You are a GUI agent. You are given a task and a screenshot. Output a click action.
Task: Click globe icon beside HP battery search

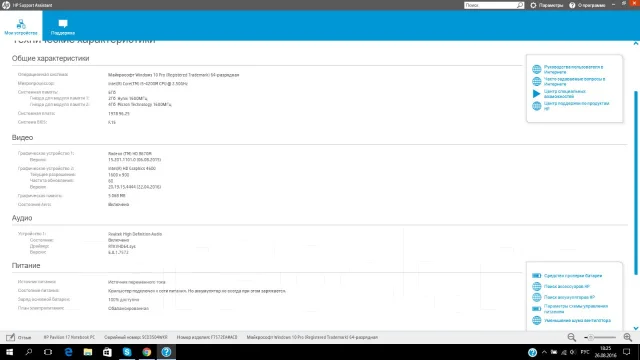pos(536,297)
